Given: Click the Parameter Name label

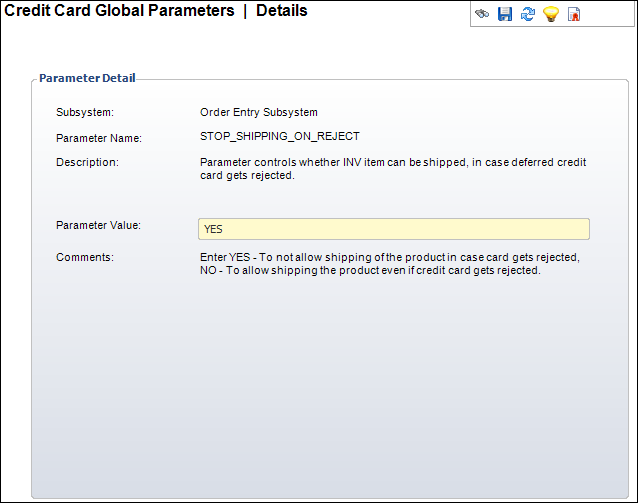Looking at the screenshot, I should (99, 137).
